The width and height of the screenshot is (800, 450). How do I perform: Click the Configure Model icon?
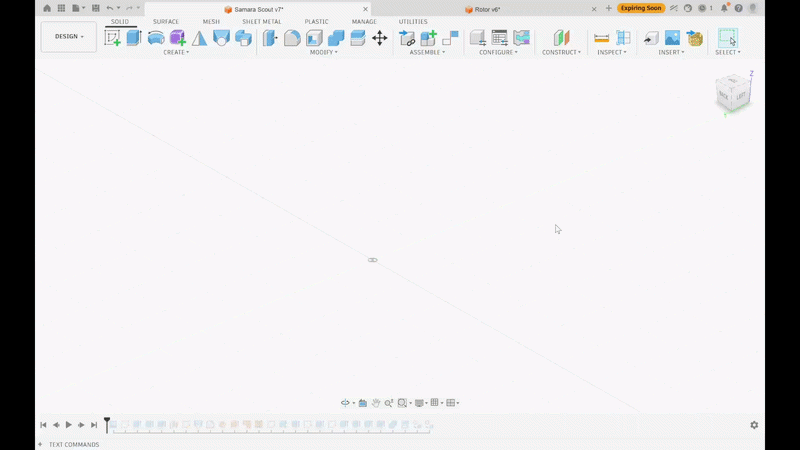point(478,38)
